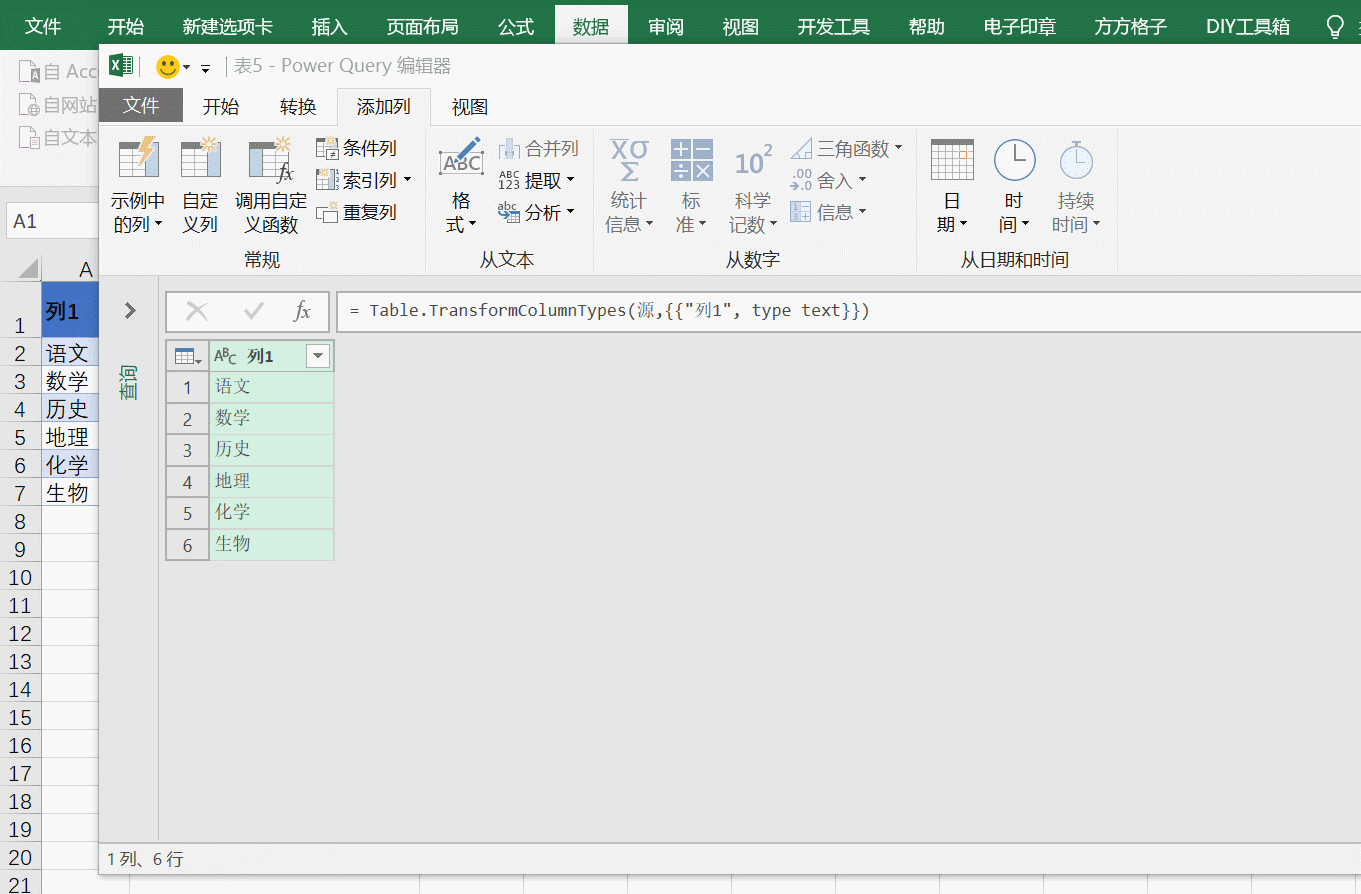Switch to Home (开始) tab in editor
1361x894 pixels.
[x=221, y=106]
